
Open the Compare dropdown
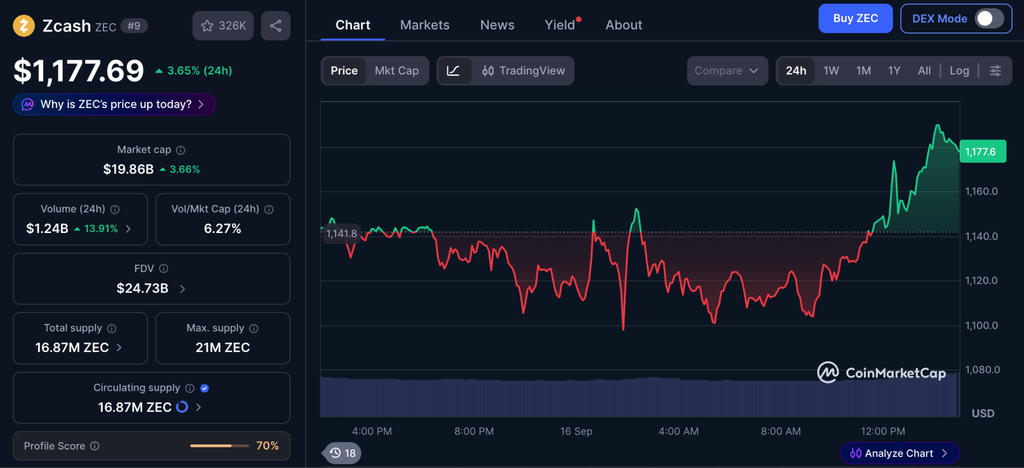727,70
